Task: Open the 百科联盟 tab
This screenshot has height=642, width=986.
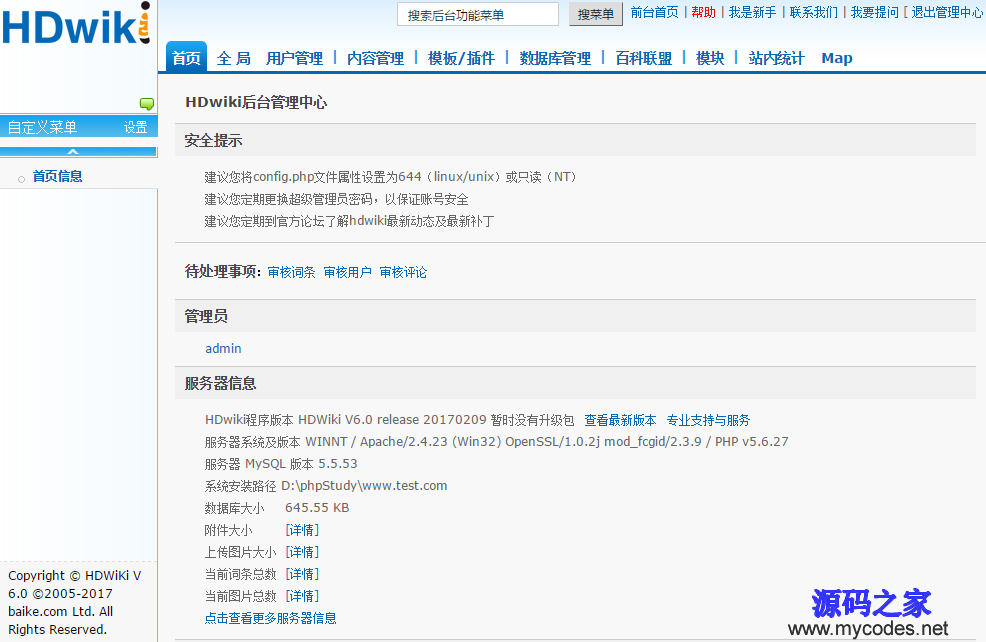Action: point(643,58)
